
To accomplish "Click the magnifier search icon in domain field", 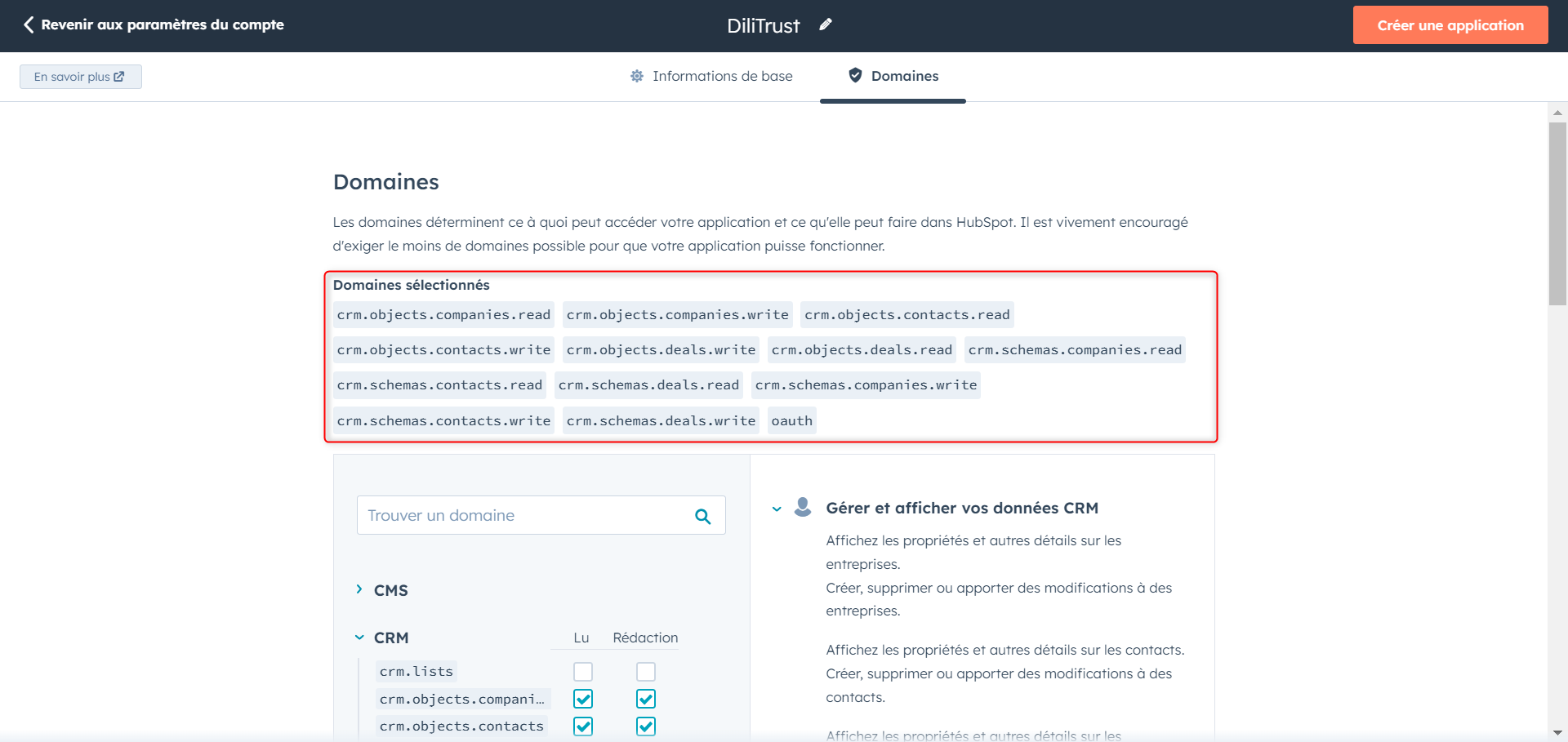I will 702,516.
